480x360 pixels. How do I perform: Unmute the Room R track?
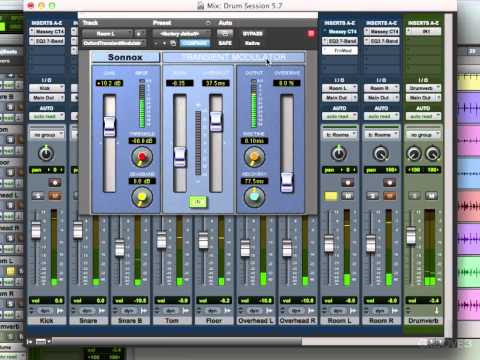click(389, 196)
